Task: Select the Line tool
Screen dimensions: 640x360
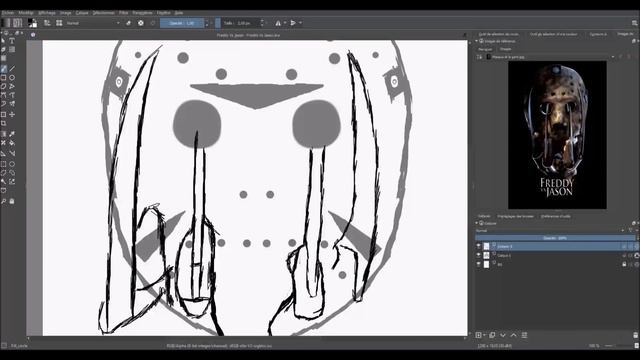Action: tap(12, 69)
